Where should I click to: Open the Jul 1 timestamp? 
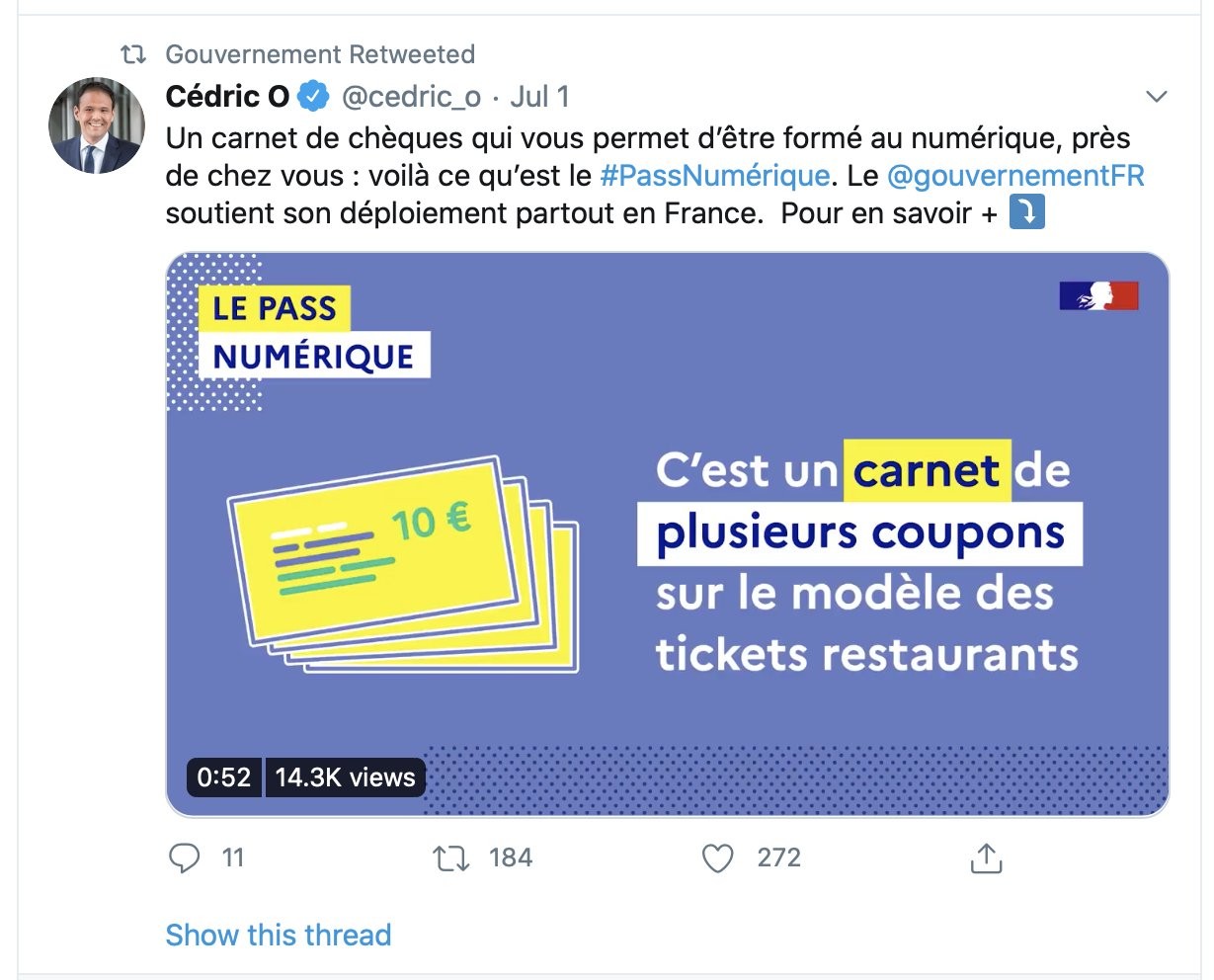(540, 96)
